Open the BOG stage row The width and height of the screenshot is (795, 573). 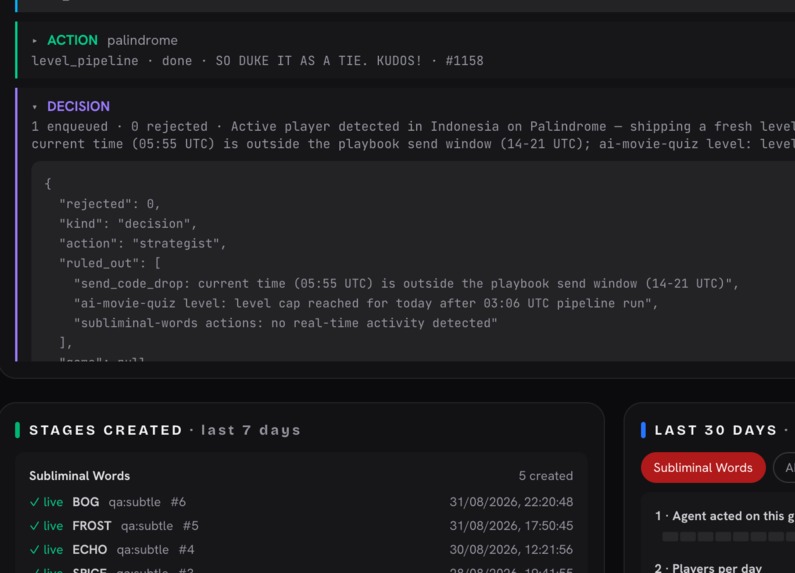coord(301,502)
